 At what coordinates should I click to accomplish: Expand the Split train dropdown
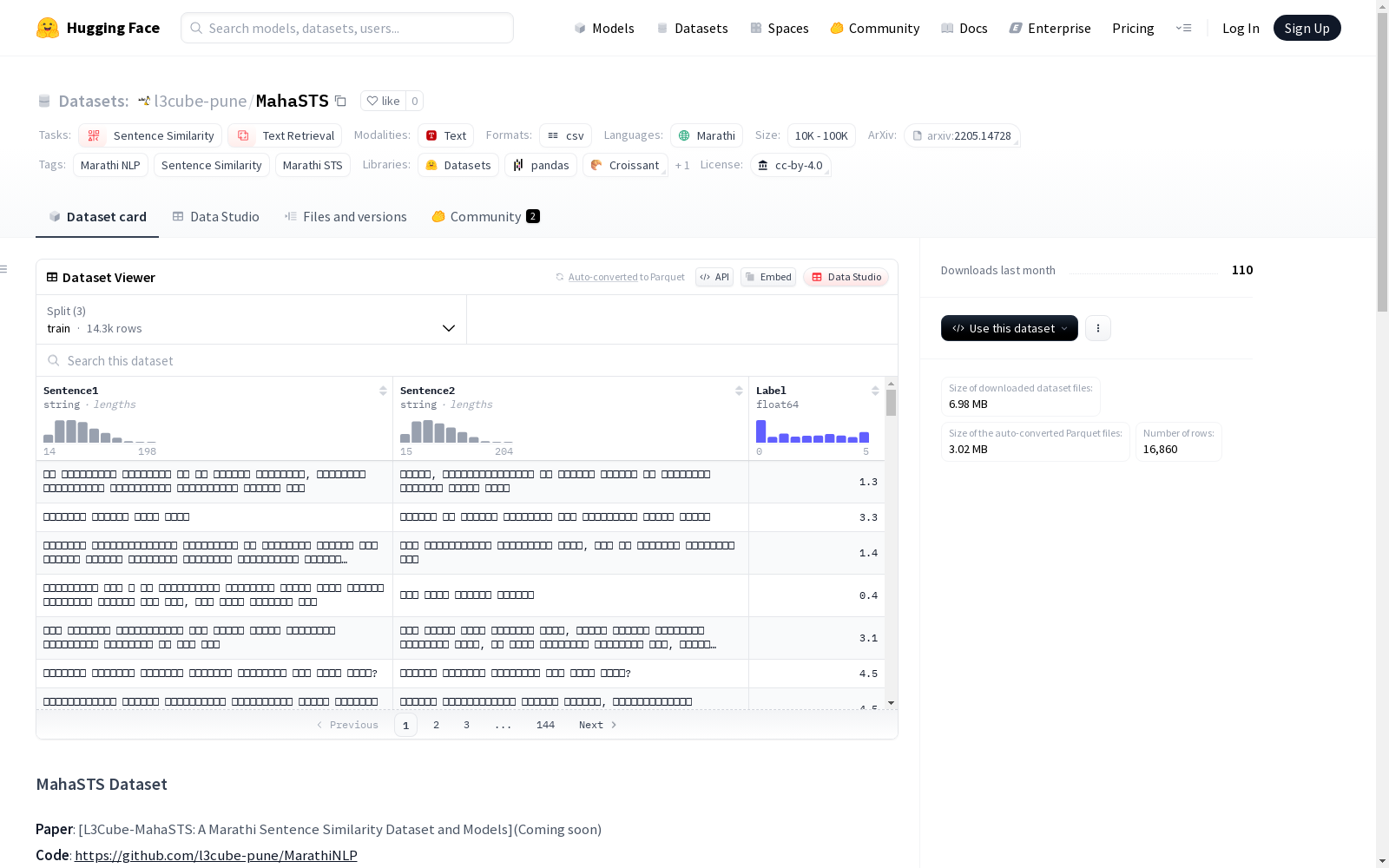pyautogui.click(x=252, y=319)
